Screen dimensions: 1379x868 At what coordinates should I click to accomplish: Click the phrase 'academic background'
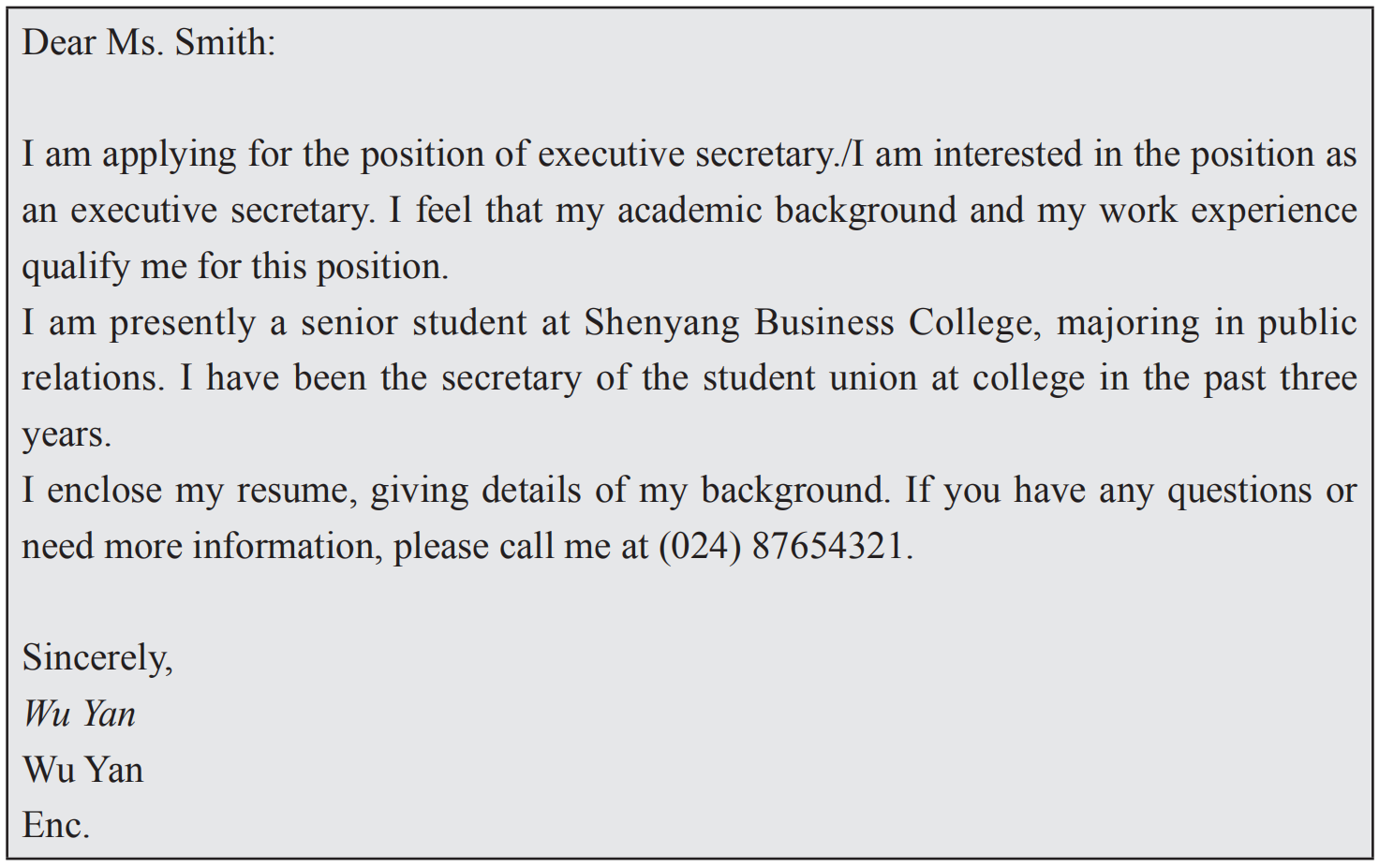786,211
